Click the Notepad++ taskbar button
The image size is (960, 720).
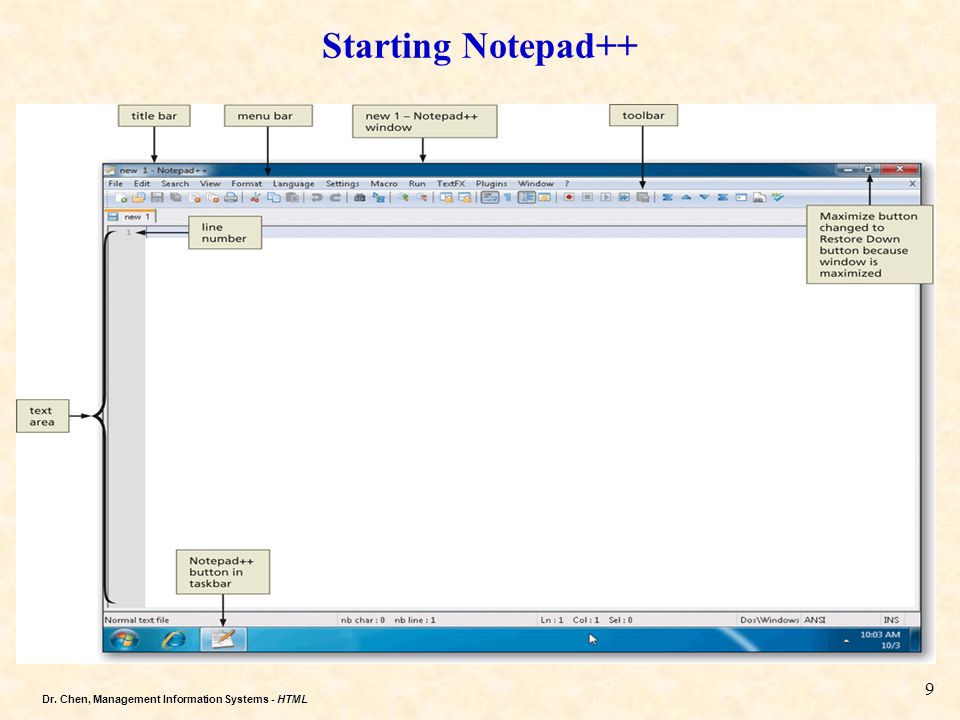pyautogui.click(x=223, y=639)
